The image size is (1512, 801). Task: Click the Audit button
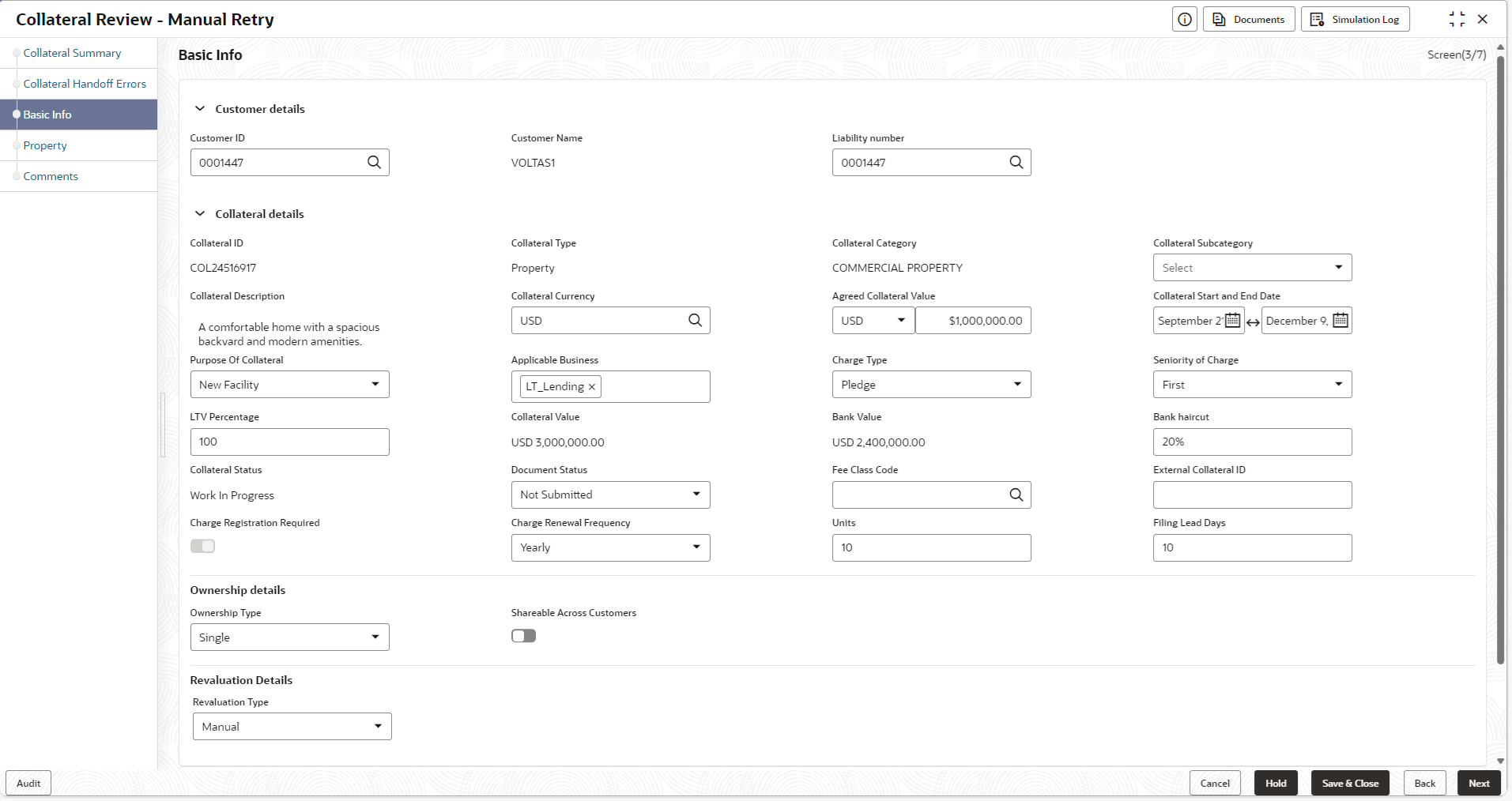click(28, 783)
